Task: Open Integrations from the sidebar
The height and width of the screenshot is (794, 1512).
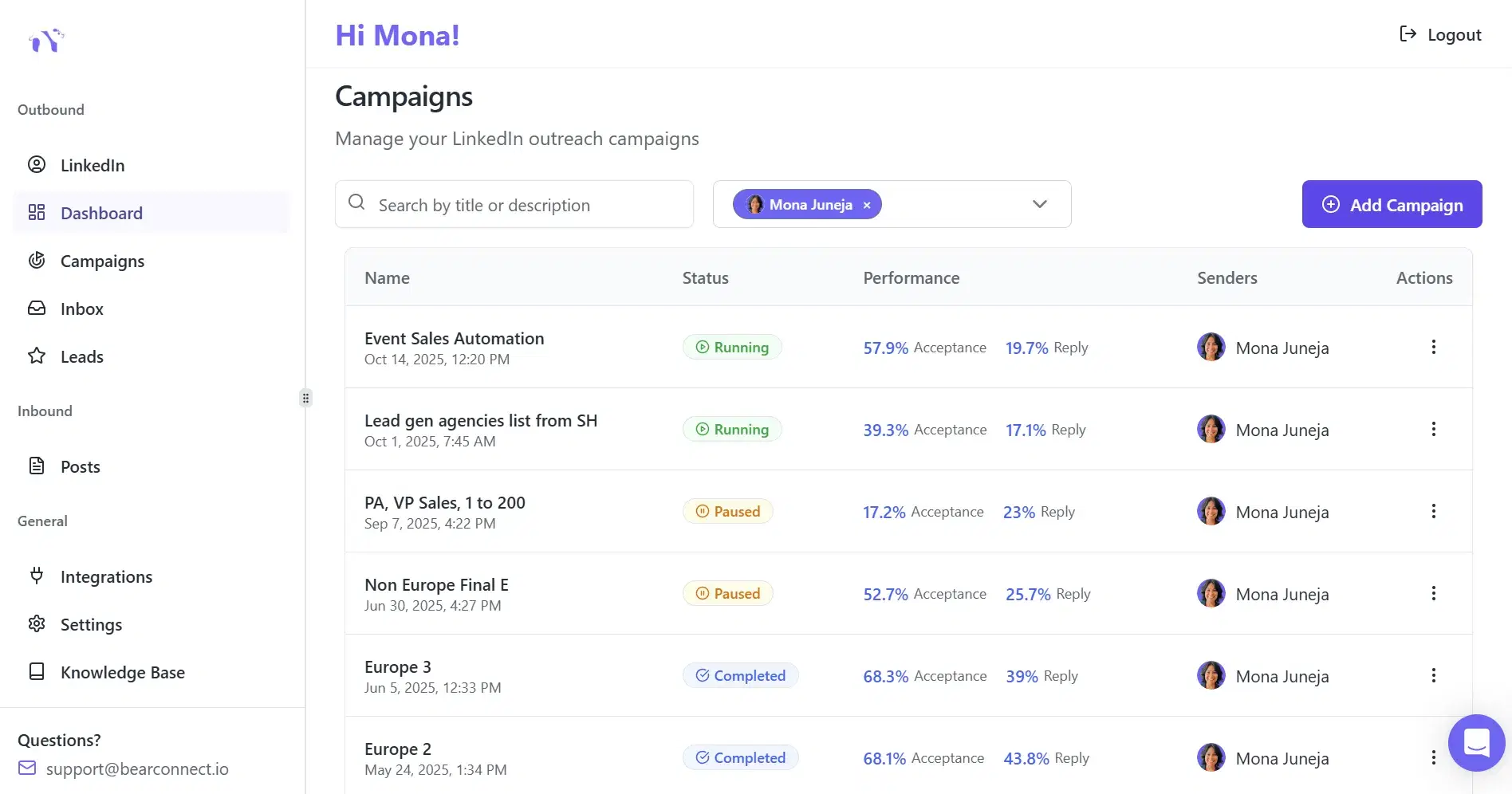Action: click(106, 576)
